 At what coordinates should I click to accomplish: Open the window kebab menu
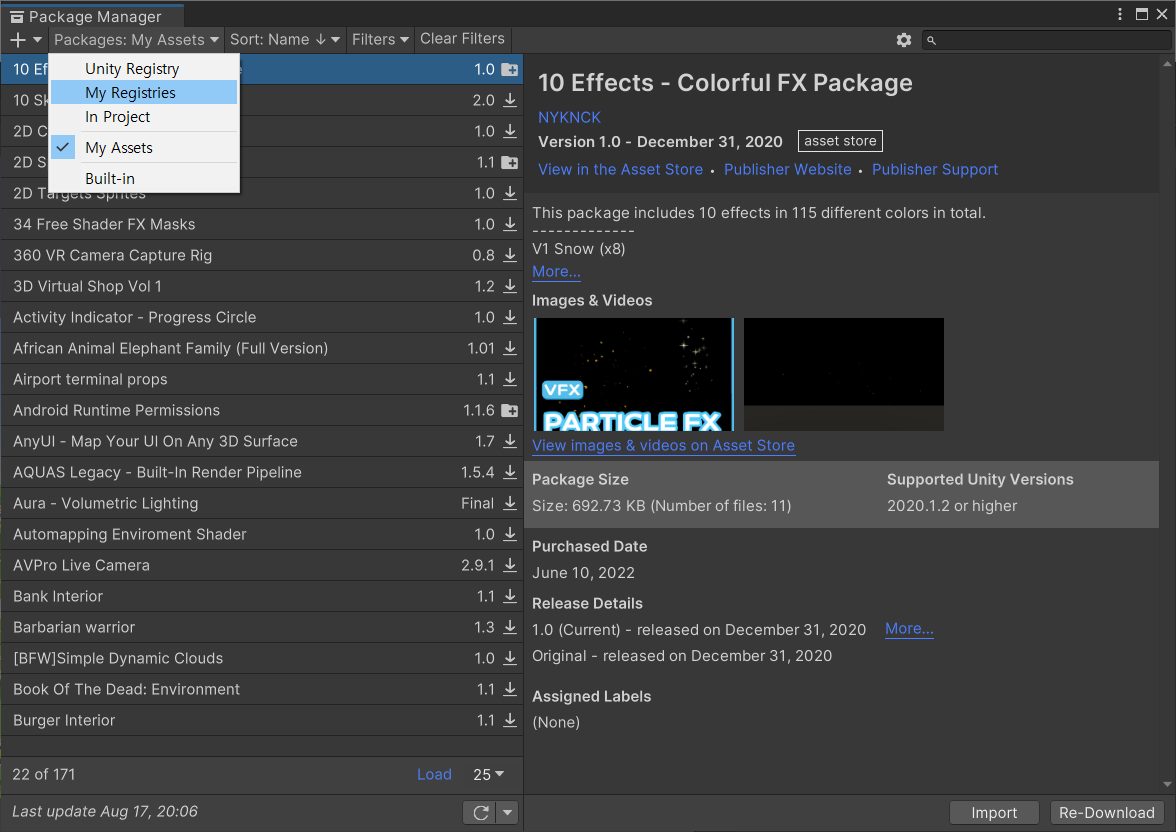pos(1120,14)
